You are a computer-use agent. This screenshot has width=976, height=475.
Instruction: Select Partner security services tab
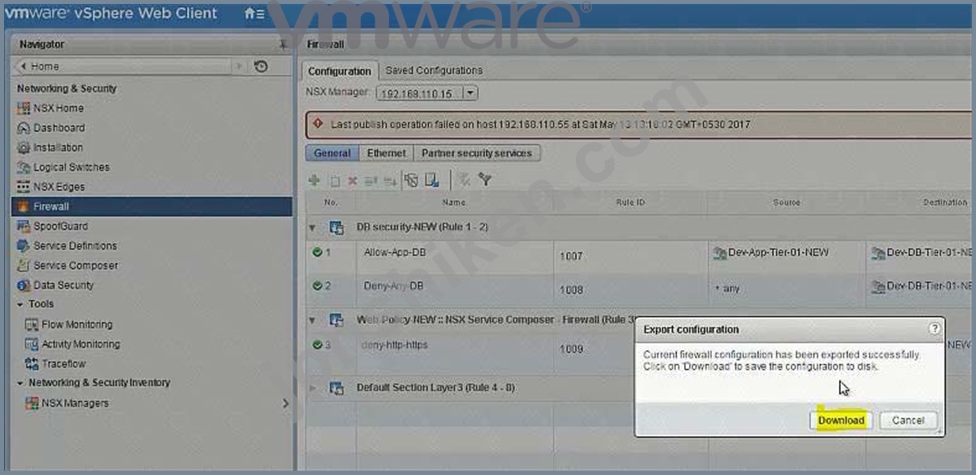[x=477, y=153]
